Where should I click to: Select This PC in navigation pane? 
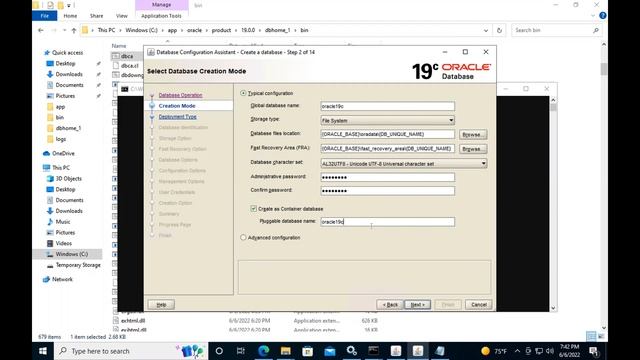[61, 168]
